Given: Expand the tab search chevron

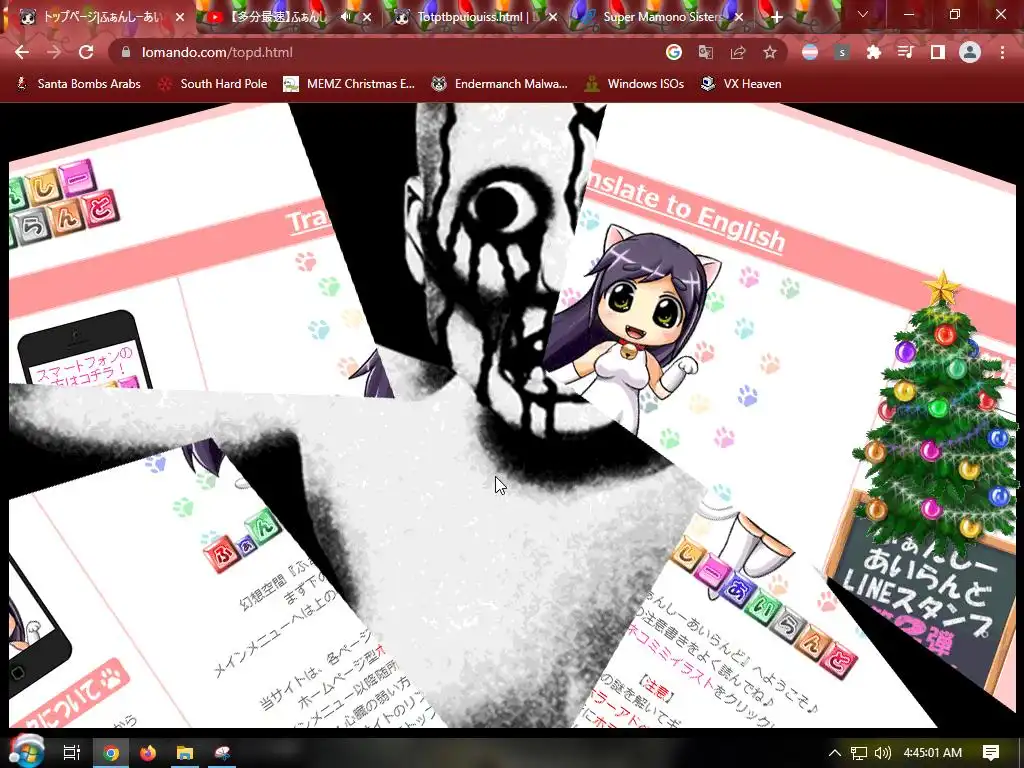Looking at the screenshot, I should (x=863, y=14).
